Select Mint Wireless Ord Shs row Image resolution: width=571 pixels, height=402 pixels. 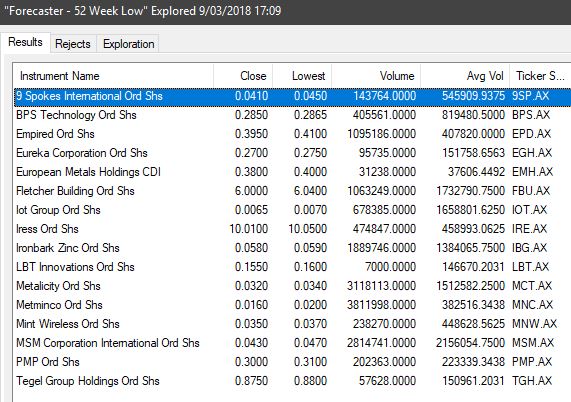pos(292,324)
